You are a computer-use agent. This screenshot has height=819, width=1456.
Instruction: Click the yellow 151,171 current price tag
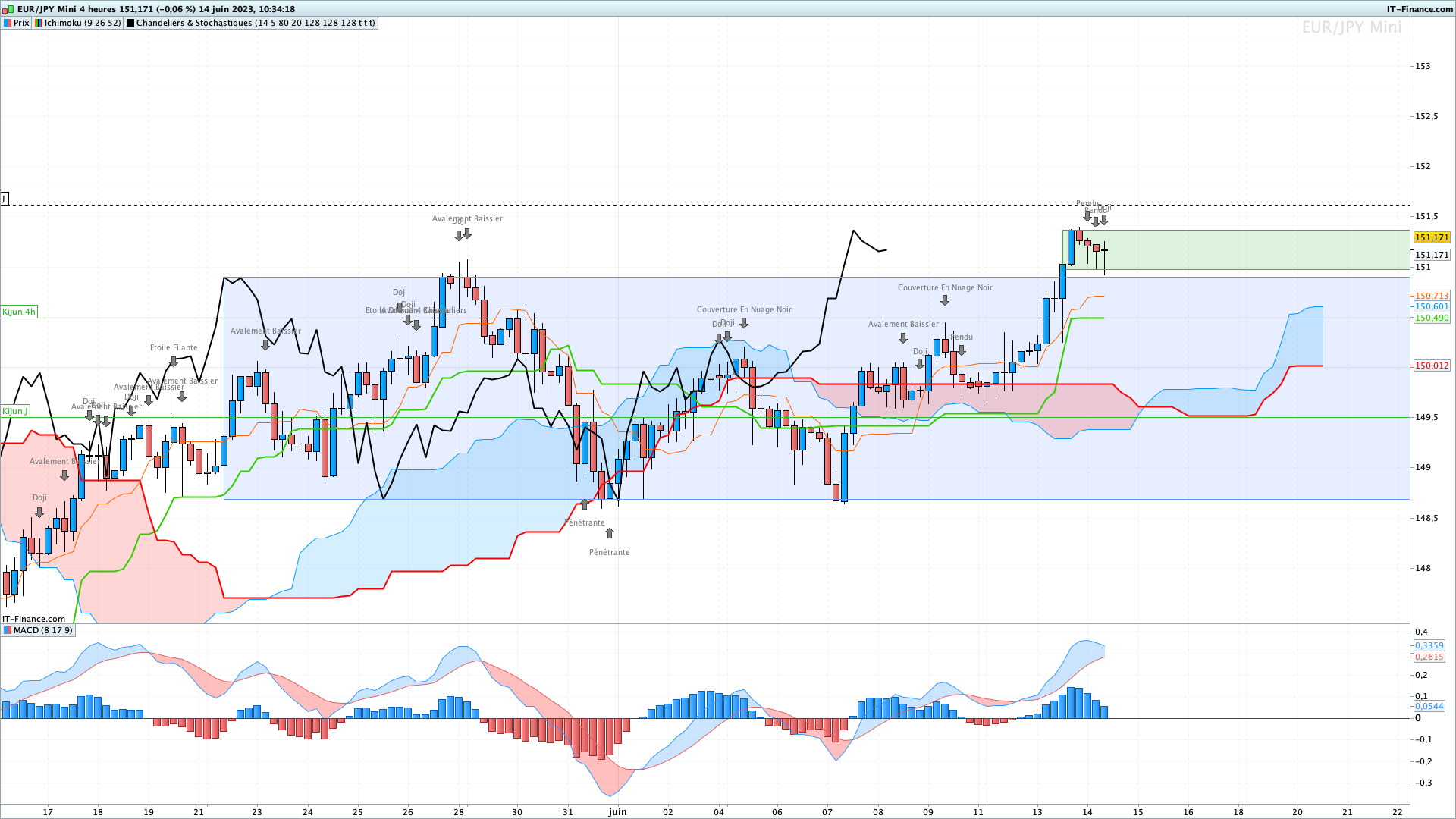(1432, 237)
